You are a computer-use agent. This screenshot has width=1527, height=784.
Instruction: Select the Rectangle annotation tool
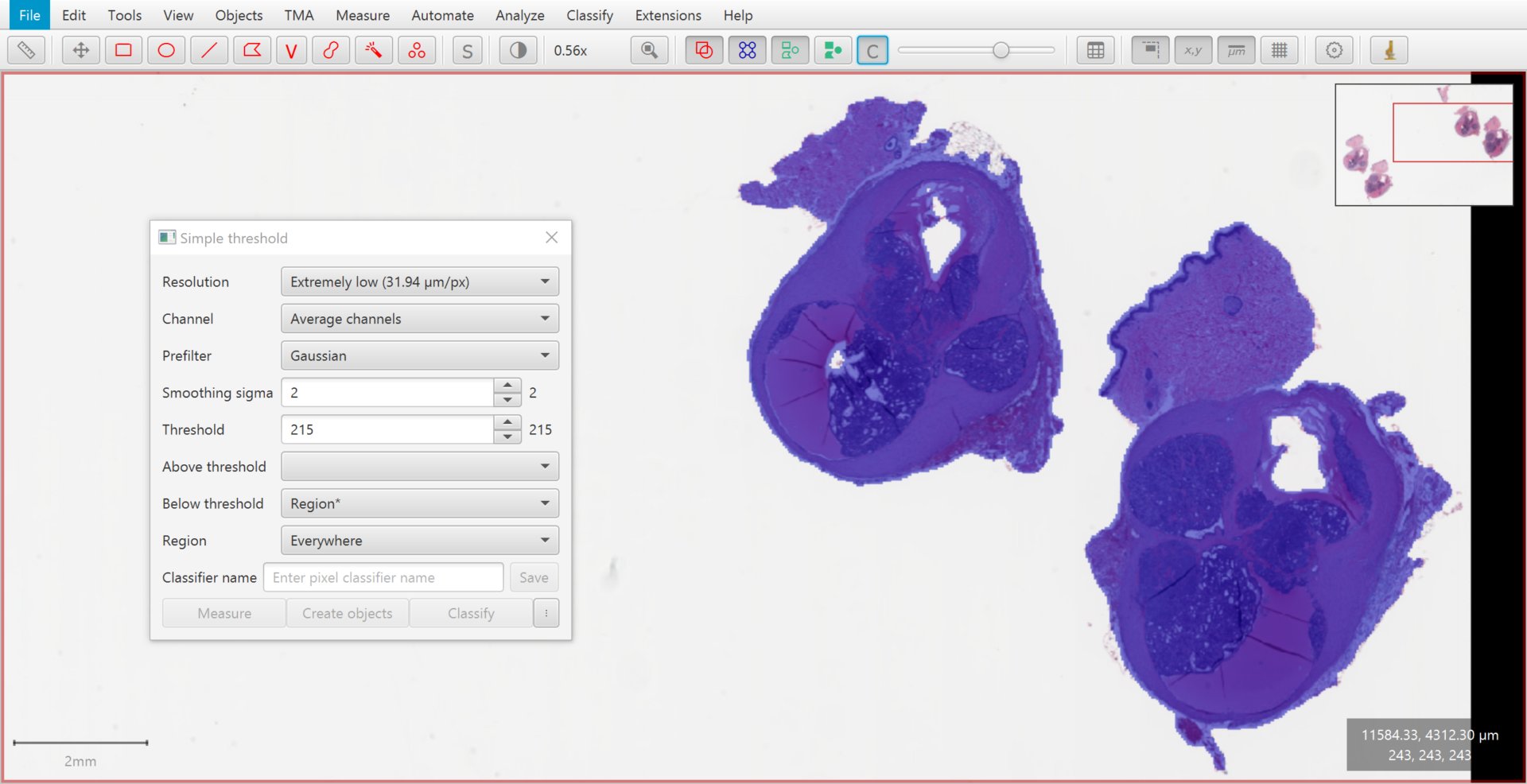tap(123, 50)
